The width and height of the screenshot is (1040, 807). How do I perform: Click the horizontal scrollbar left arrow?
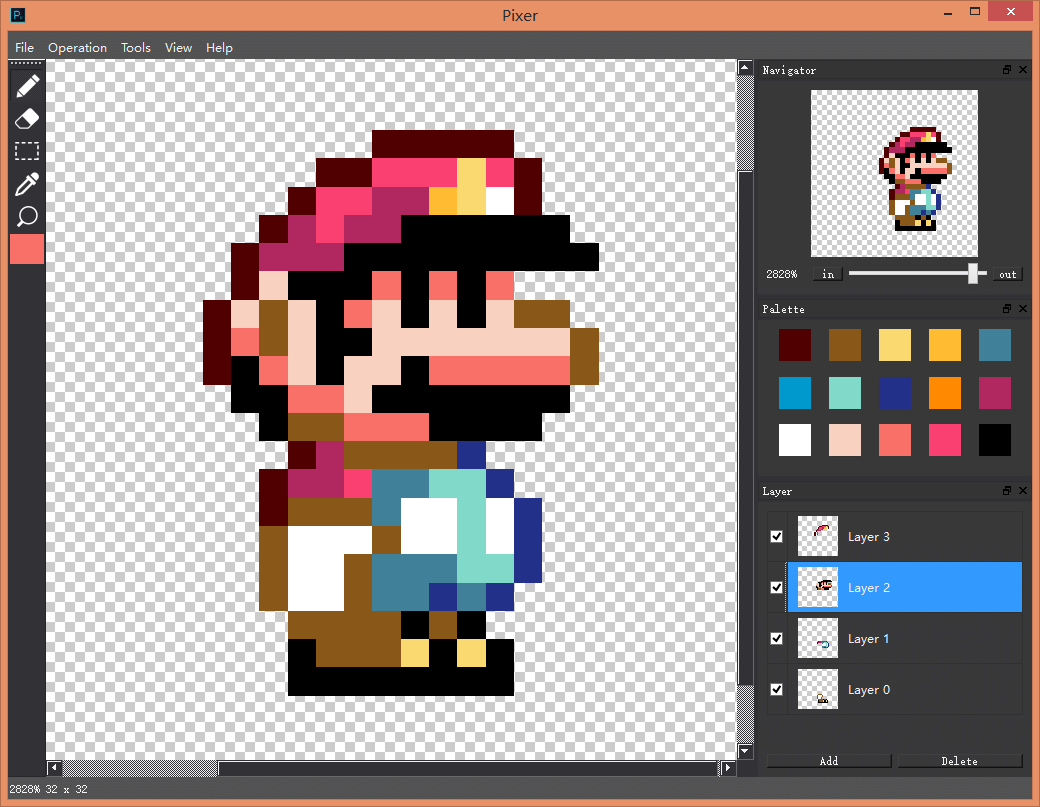coord(54,768)
